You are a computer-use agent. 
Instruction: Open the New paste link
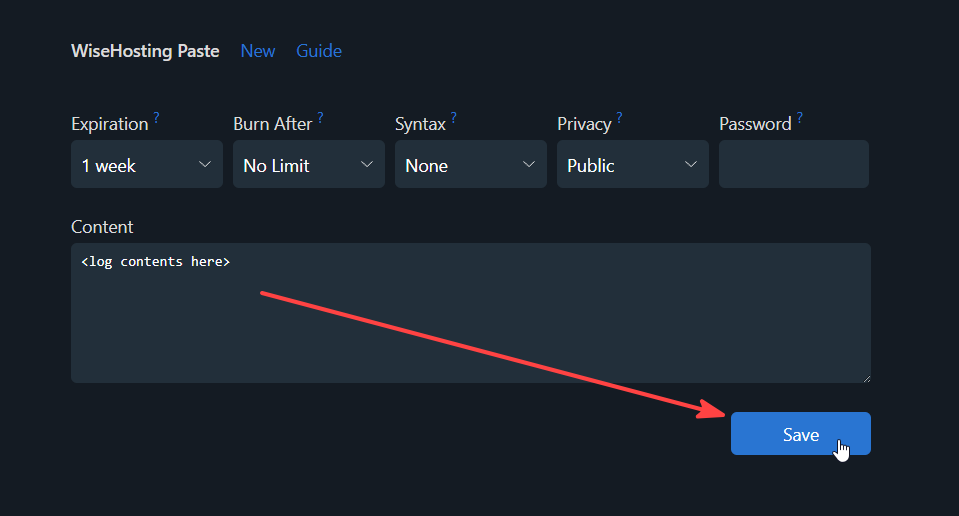257,51
